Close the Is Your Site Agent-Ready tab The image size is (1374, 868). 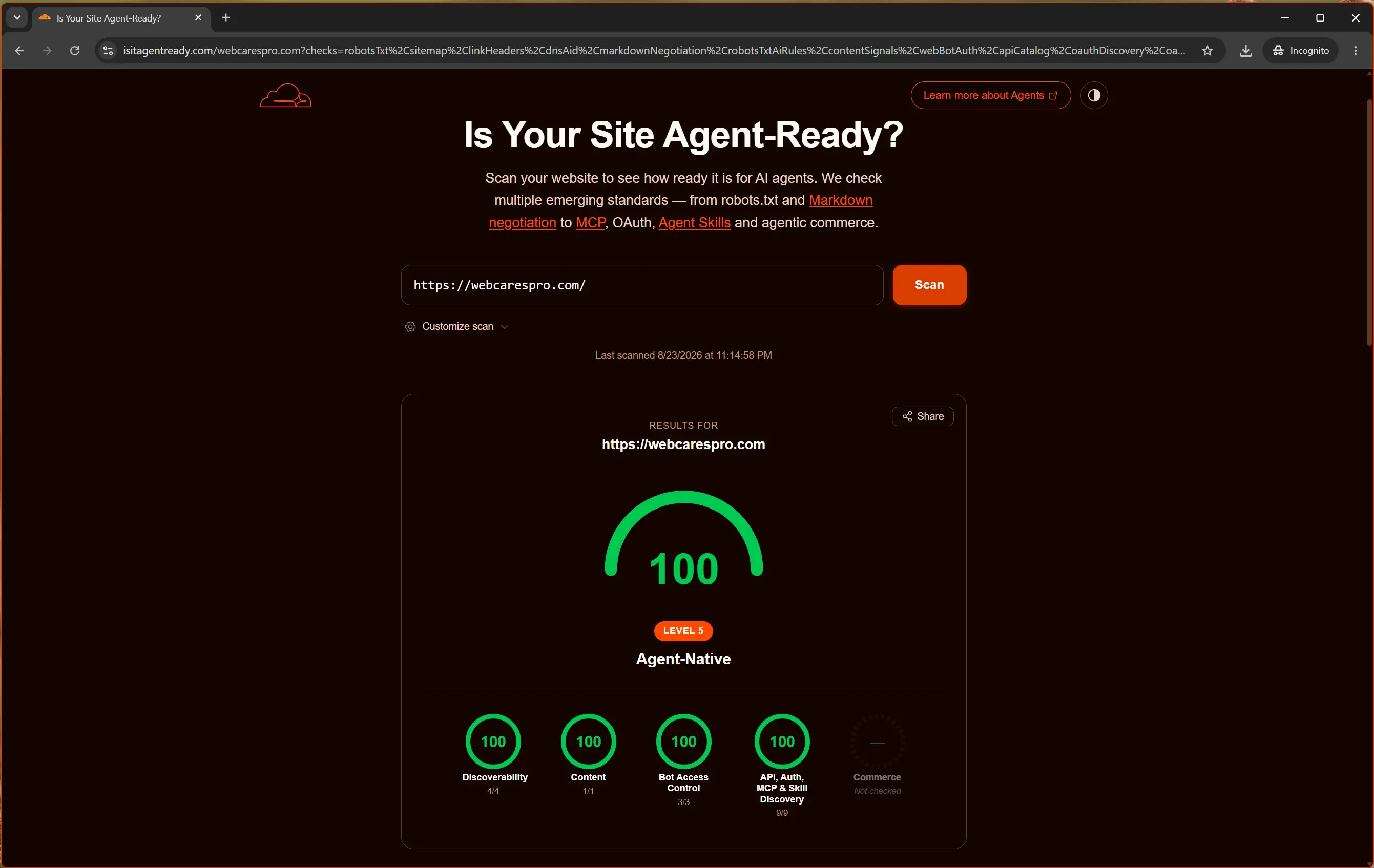198,18
